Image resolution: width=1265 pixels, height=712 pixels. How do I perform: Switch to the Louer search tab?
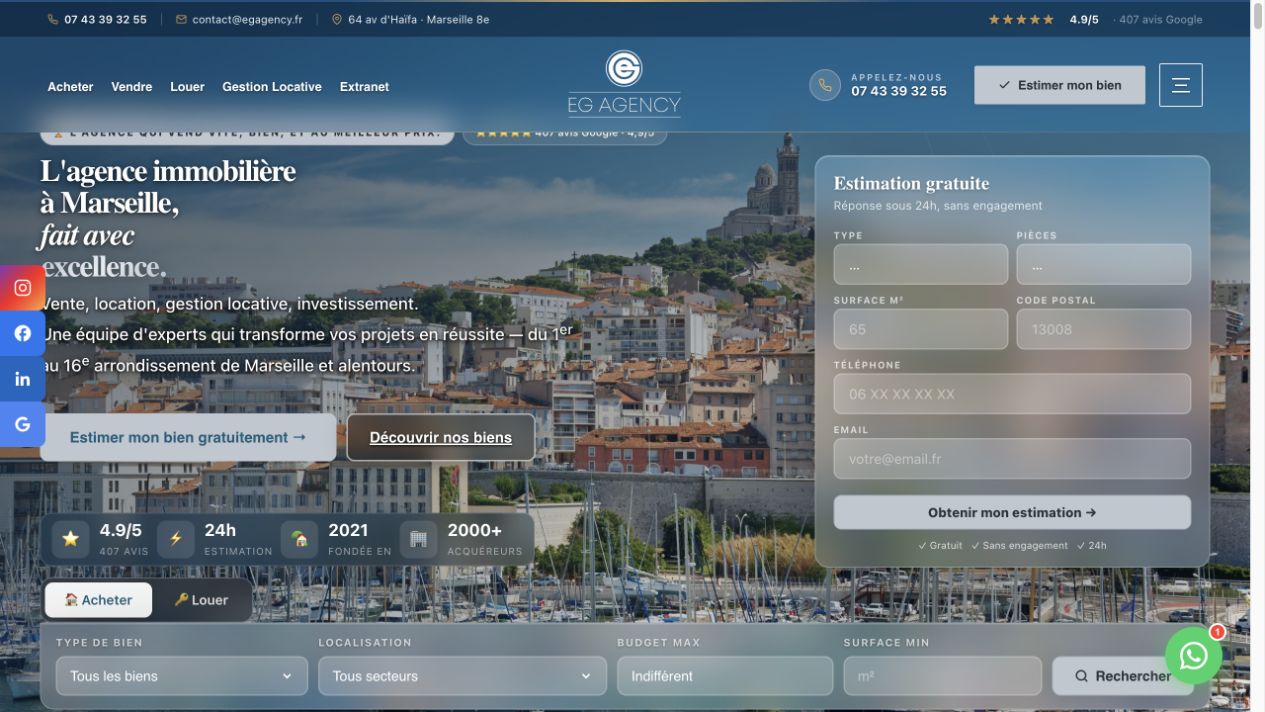pos(201,600)
